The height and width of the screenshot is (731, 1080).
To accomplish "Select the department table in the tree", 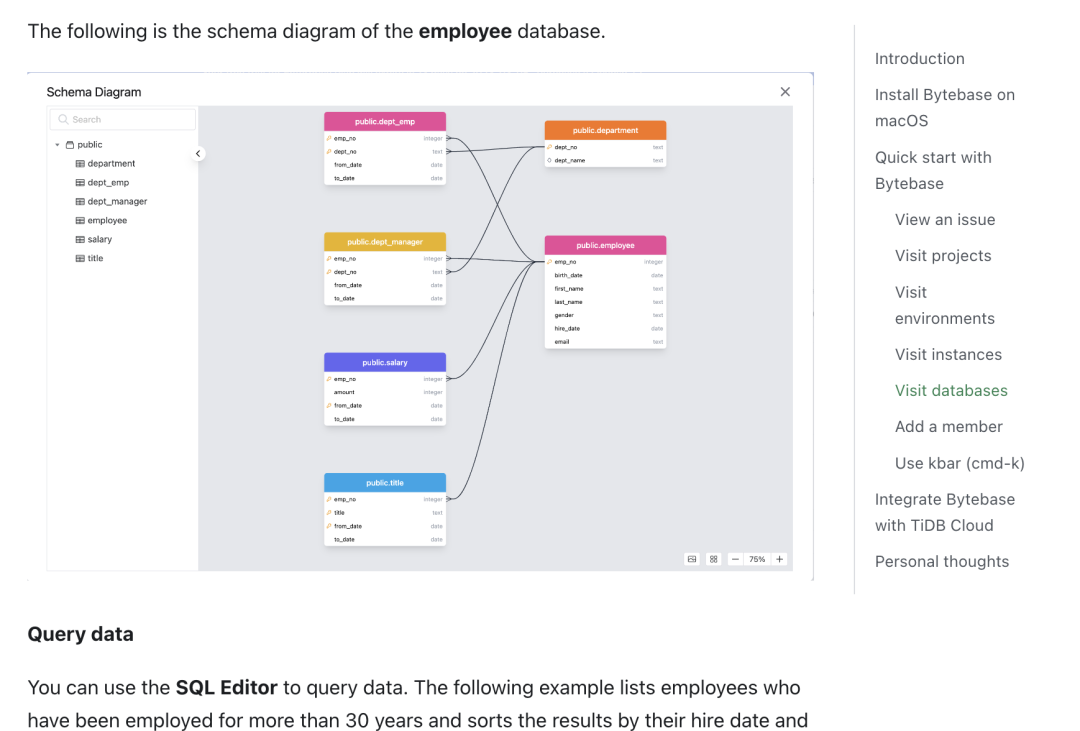I will 105,163.
